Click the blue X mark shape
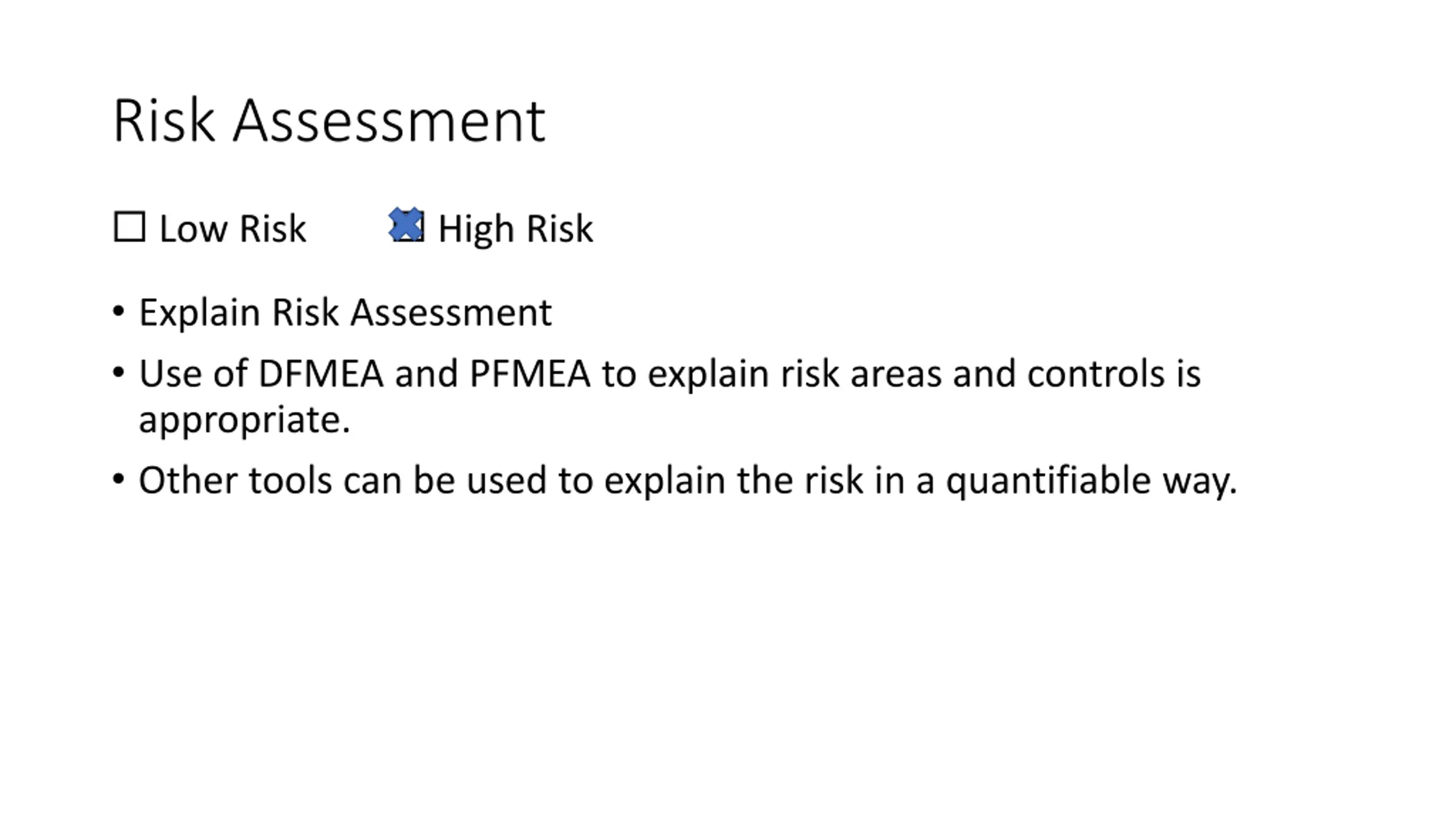This screenshot has width=1456, height=819. pyautogui.click(x=406, y=224)
